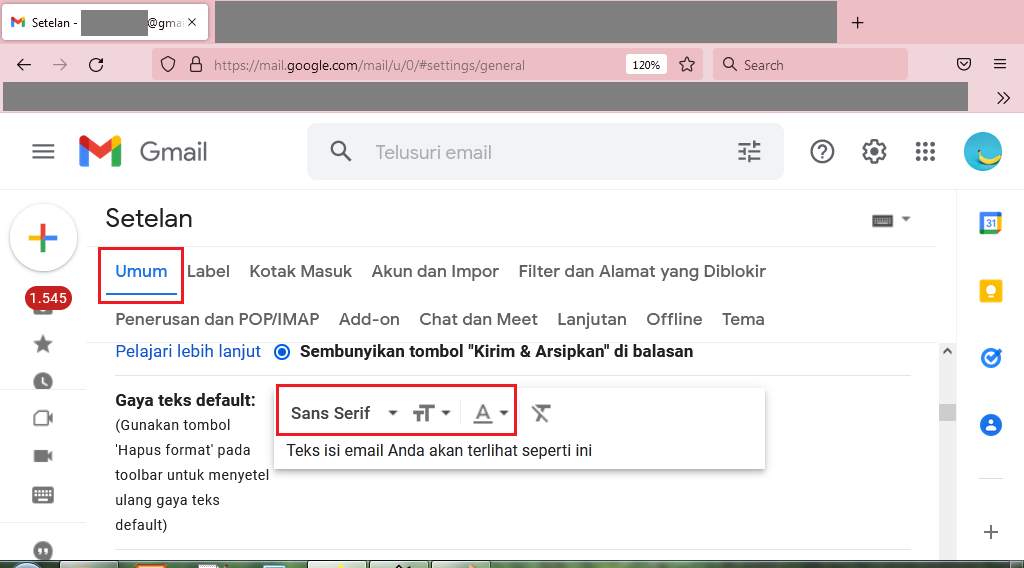Open the Gmail main menu hamburger
The height and width of the screenshot is (568, 1024).
click(43, 152)
